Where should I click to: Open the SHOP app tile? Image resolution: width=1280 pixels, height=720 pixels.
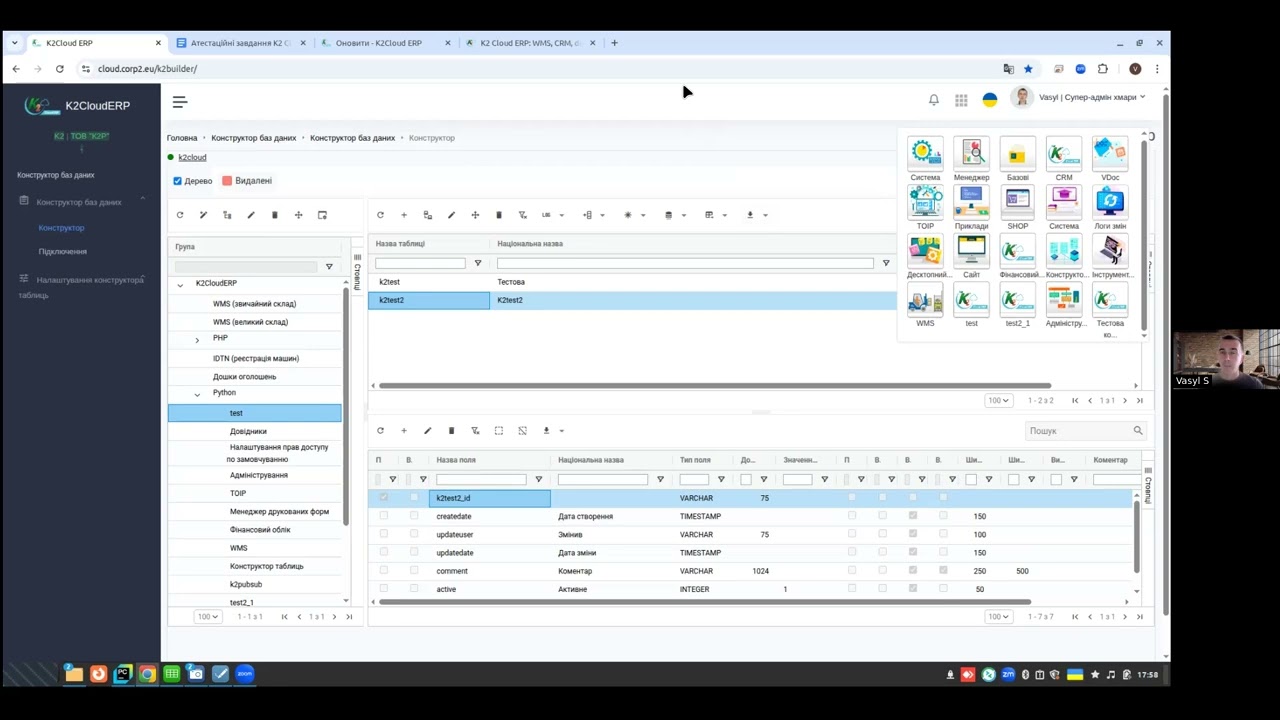(1017, 208)
